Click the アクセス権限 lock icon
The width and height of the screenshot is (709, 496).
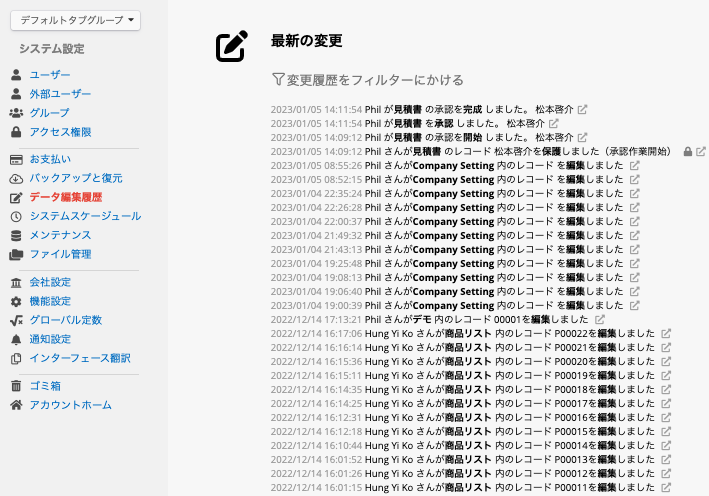[16, 132]
